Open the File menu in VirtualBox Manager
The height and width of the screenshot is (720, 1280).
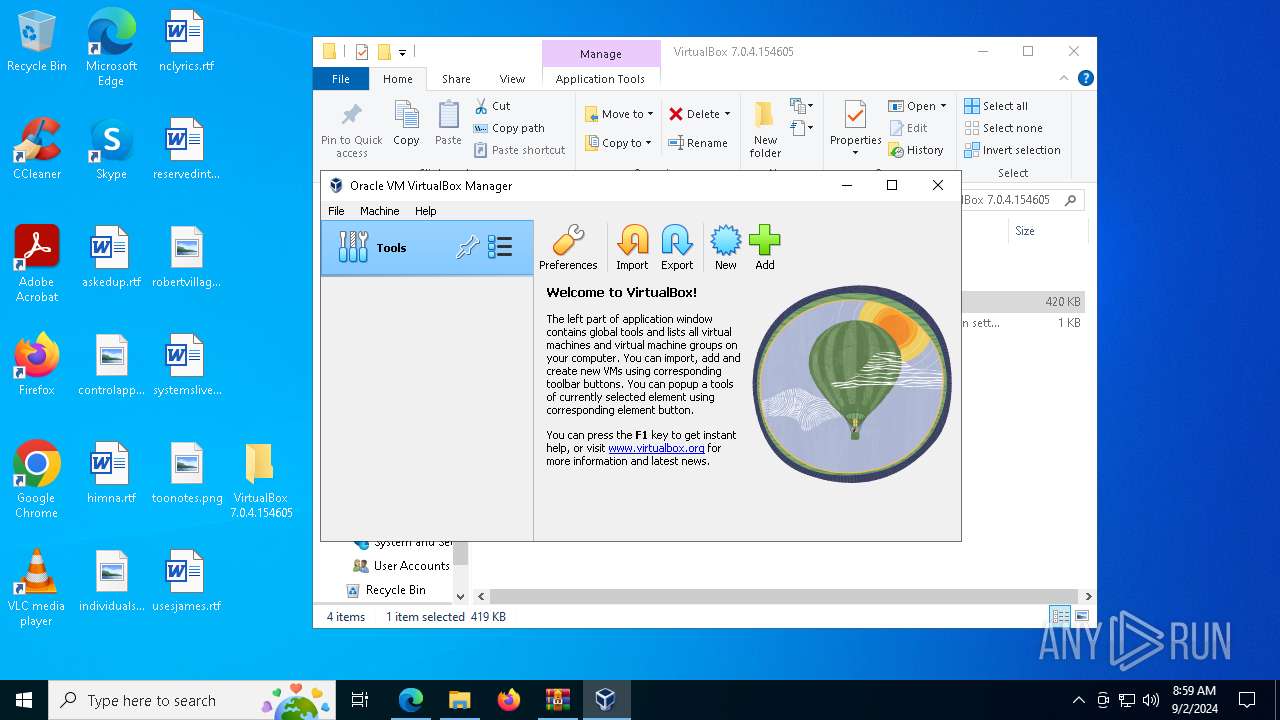pyautogui.click(x=336, y=211)
